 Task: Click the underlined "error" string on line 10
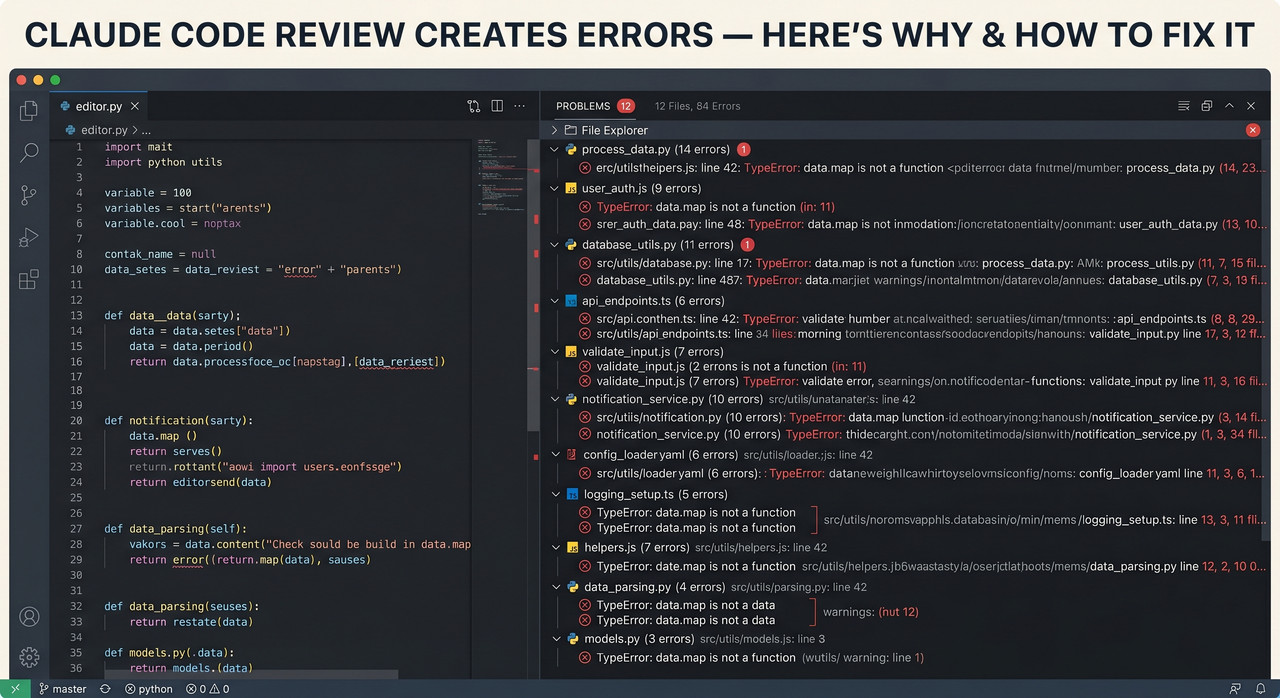[300, 269]
